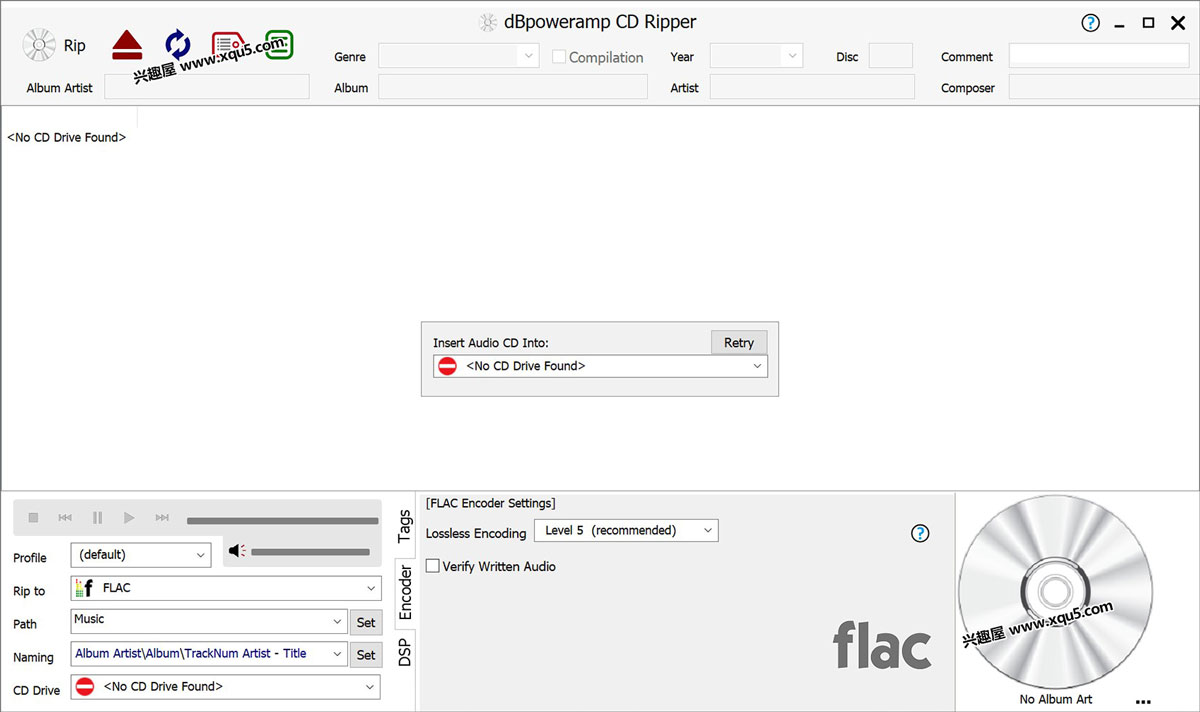Enable Verify Written Audio checkbox
The width and height of the screenshot is (1200, 712).
(x=433, y=566)
